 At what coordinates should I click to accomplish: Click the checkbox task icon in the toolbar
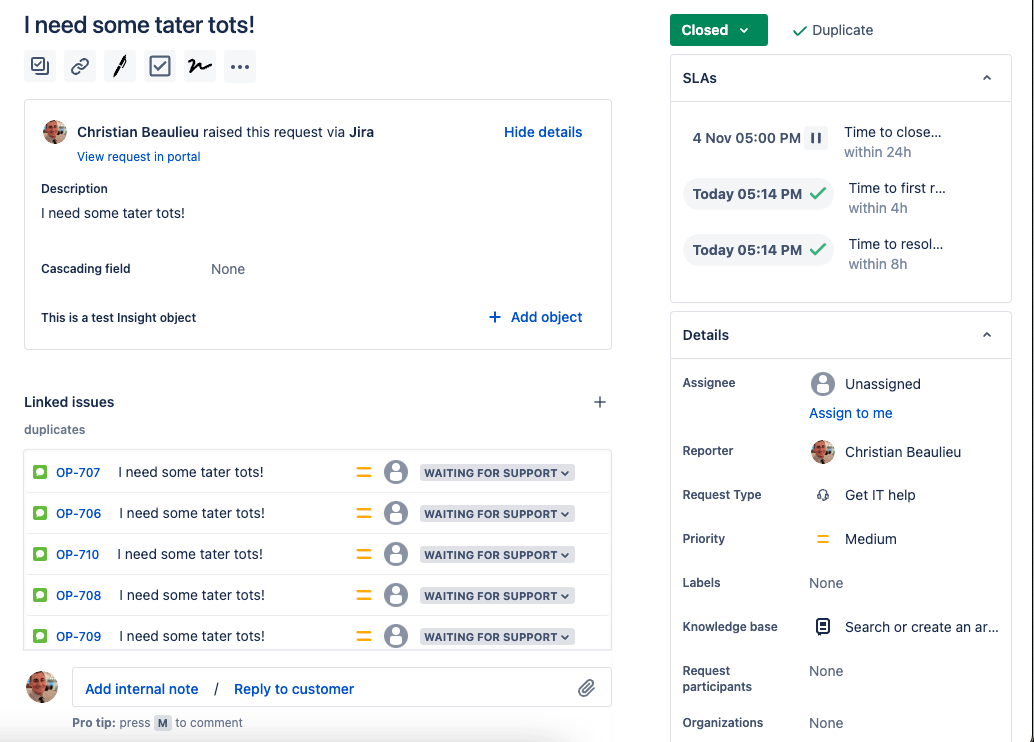(x=159, y=66)
